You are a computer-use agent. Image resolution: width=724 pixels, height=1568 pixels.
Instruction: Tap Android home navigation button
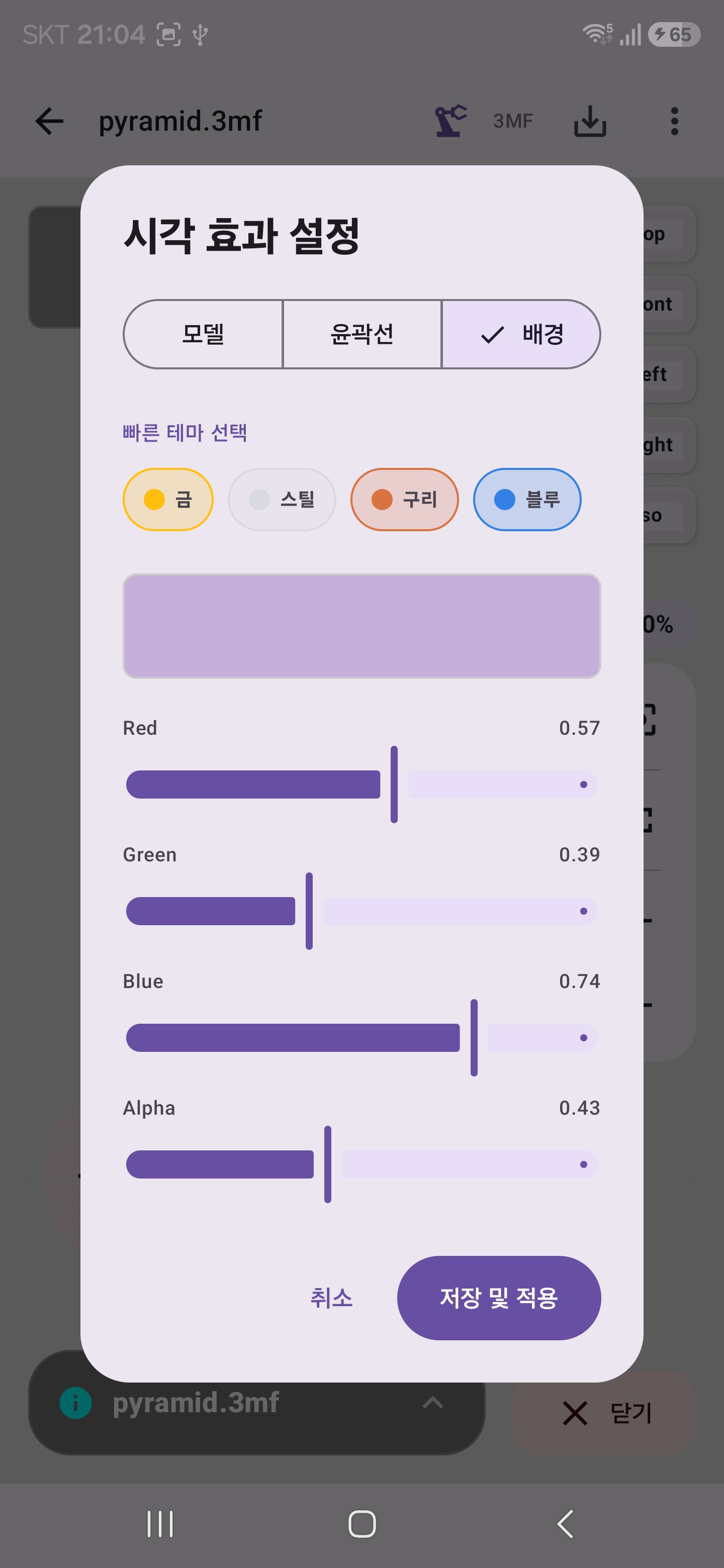pyautogui.click(x=361, y=1524)
